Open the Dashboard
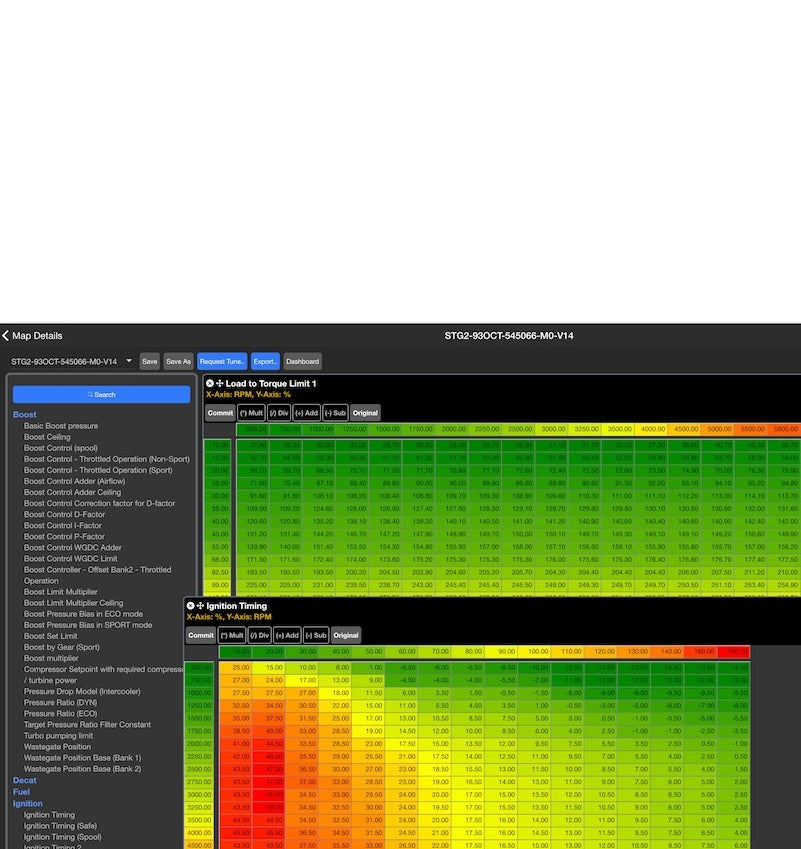This screenshot has height=849, width=801. coord(302,361)
